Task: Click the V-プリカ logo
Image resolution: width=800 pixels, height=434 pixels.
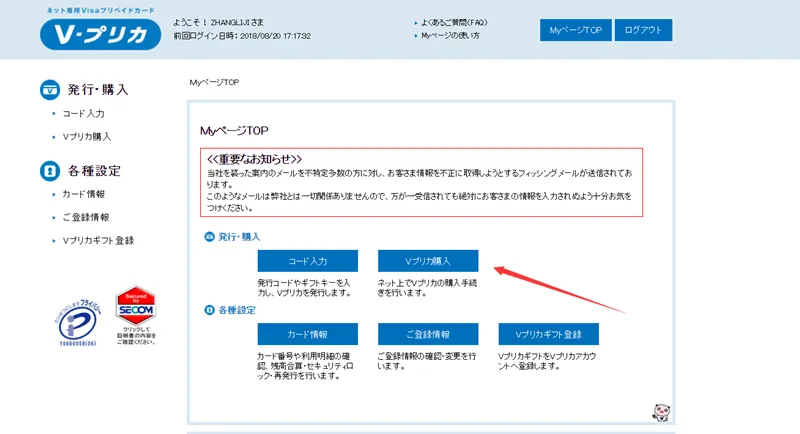Action: (98, 33)
